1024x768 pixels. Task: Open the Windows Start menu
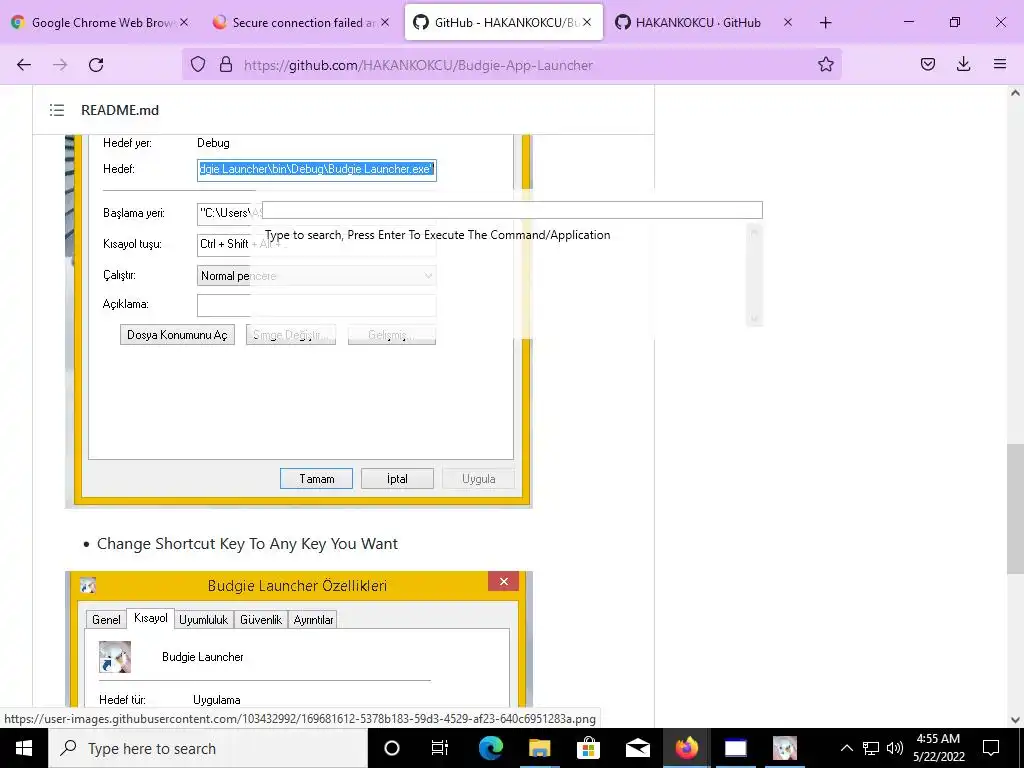tap(24, 748)
